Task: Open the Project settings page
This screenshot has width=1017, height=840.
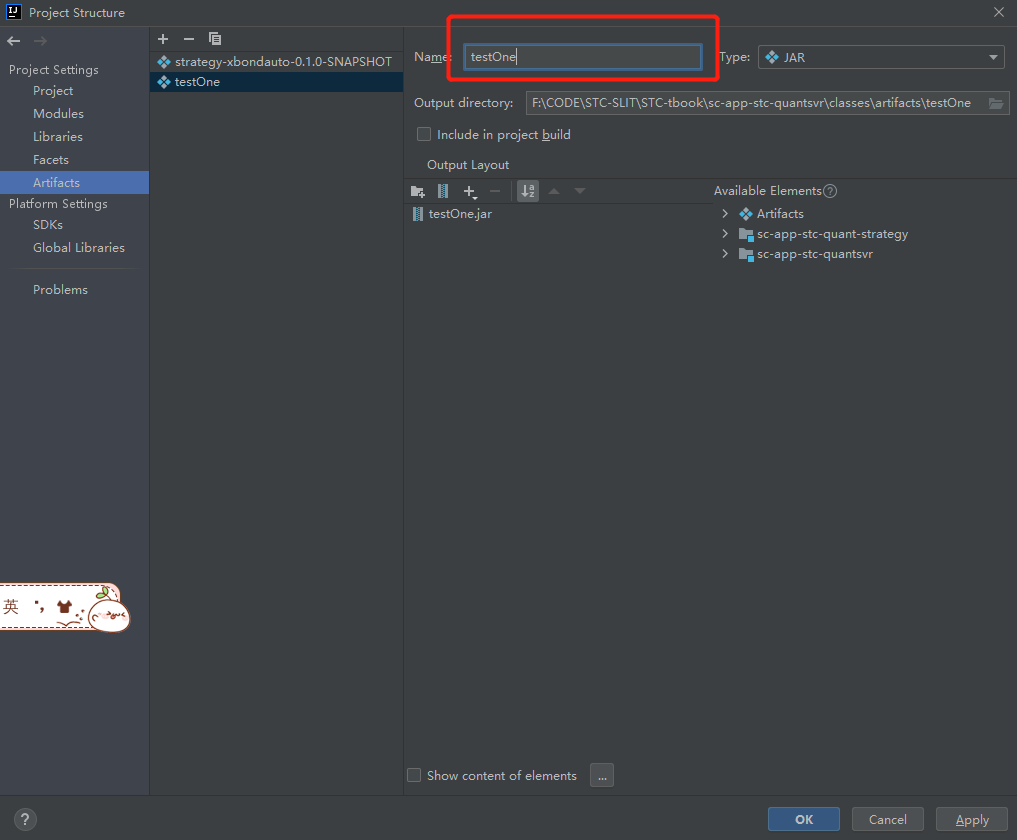Action: click(x=53, y=91)
